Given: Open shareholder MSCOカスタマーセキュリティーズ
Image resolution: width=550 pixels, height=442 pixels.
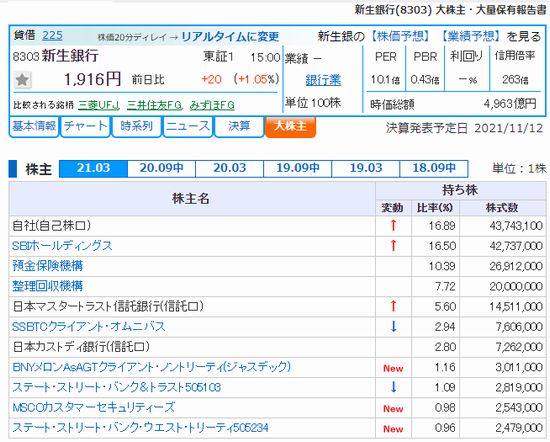Looking at the screenshot, I should point(93,408).
